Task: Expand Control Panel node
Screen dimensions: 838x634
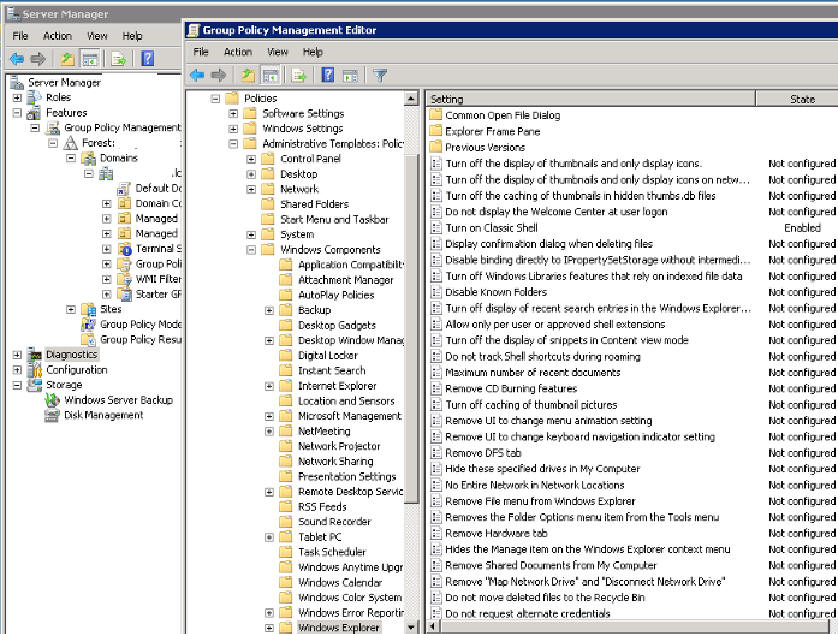Action: click(251, 159)
